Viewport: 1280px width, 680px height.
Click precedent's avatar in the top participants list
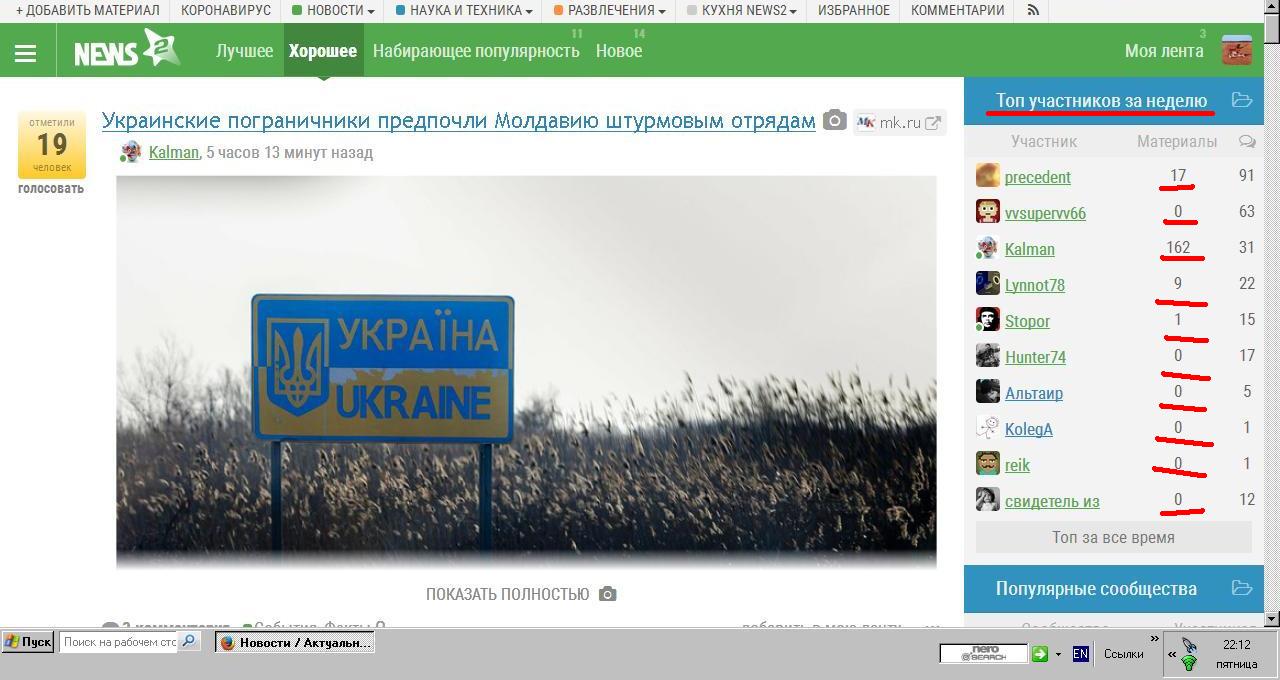[x=988, y=176]
